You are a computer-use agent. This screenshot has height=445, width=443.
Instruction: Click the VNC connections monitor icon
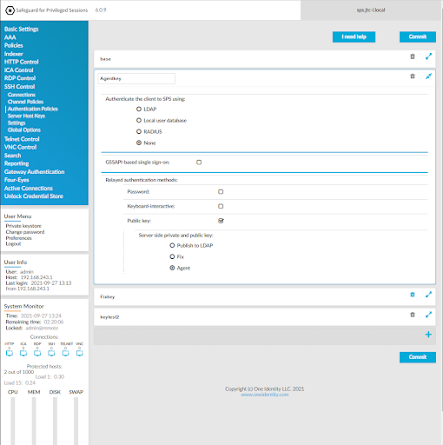[79, 353]
